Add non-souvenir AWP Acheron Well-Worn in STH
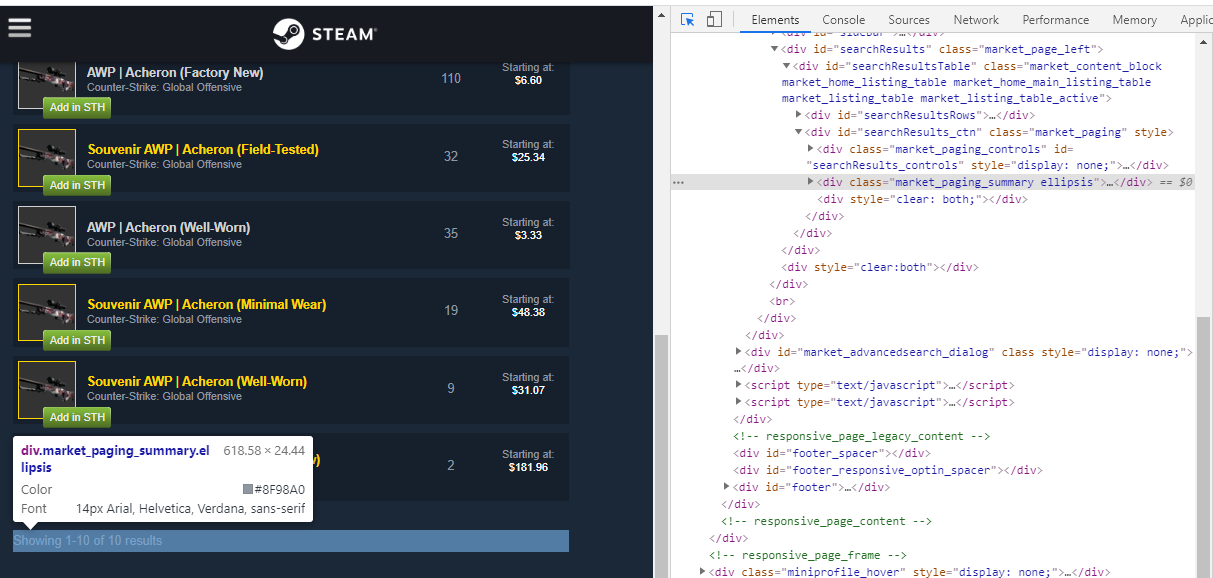This screenshot has height=578, width=1213. pos(77,262)
